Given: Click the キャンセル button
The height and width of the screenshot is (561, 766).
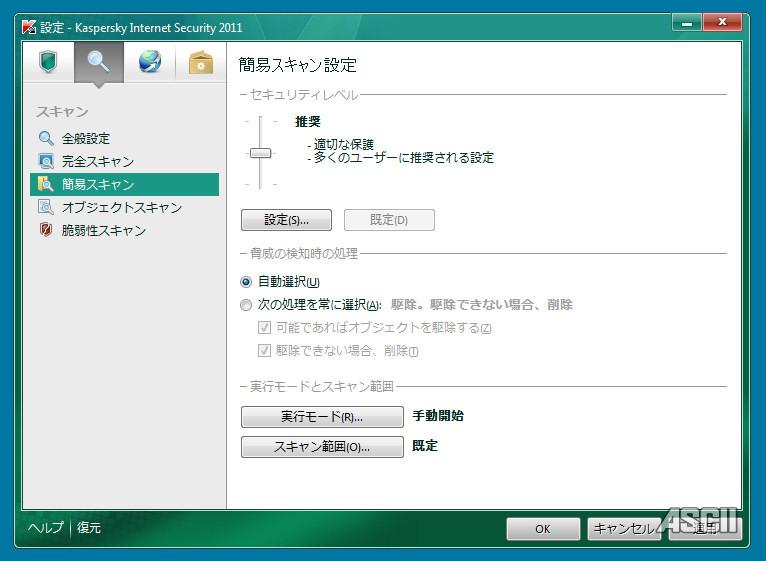Looking at the screenshot, I should click(x=624, y=529).
